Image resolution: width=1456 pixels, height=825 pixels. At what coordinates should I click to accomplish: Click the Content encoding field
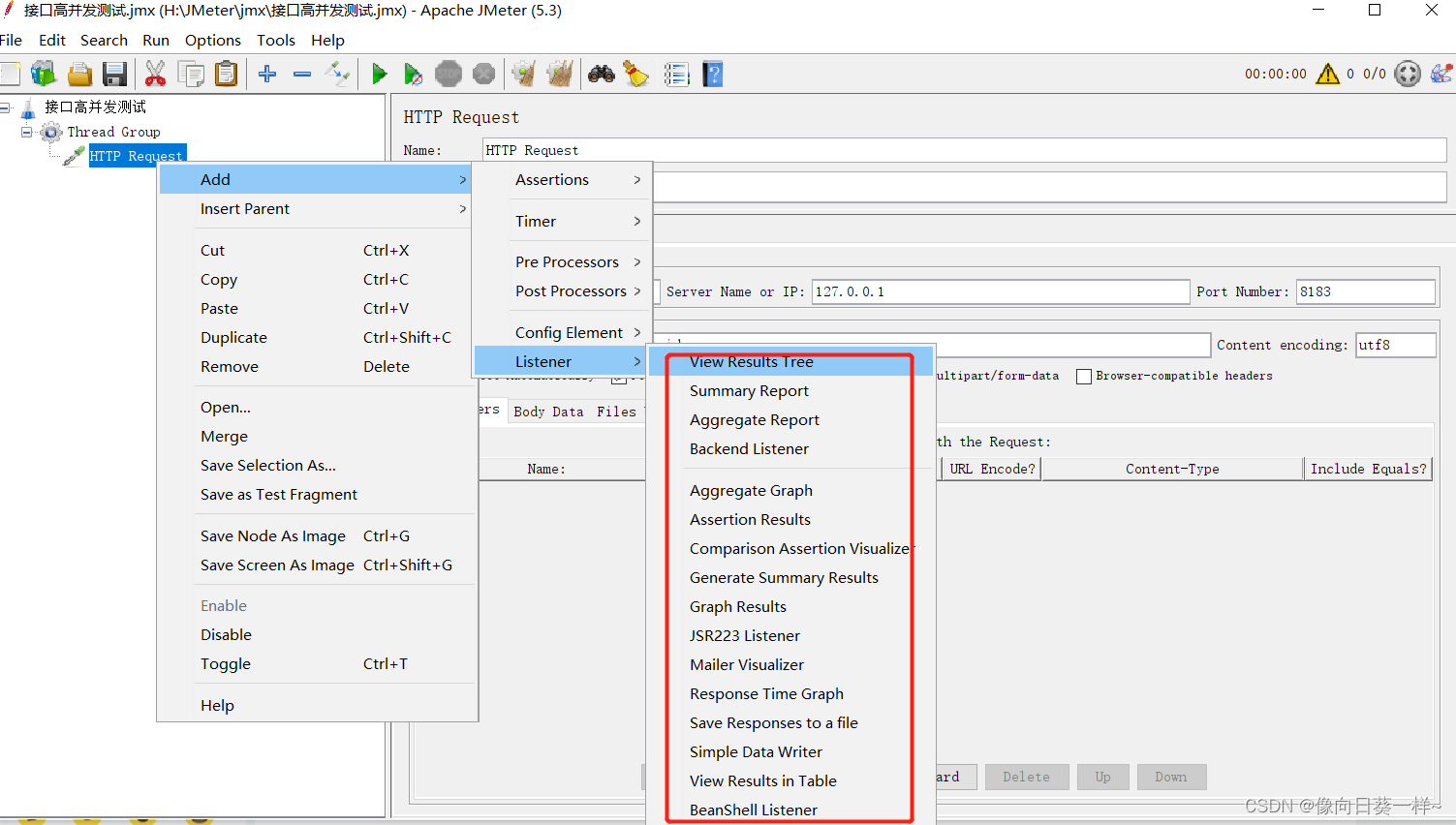click(x=1395, y=345)
